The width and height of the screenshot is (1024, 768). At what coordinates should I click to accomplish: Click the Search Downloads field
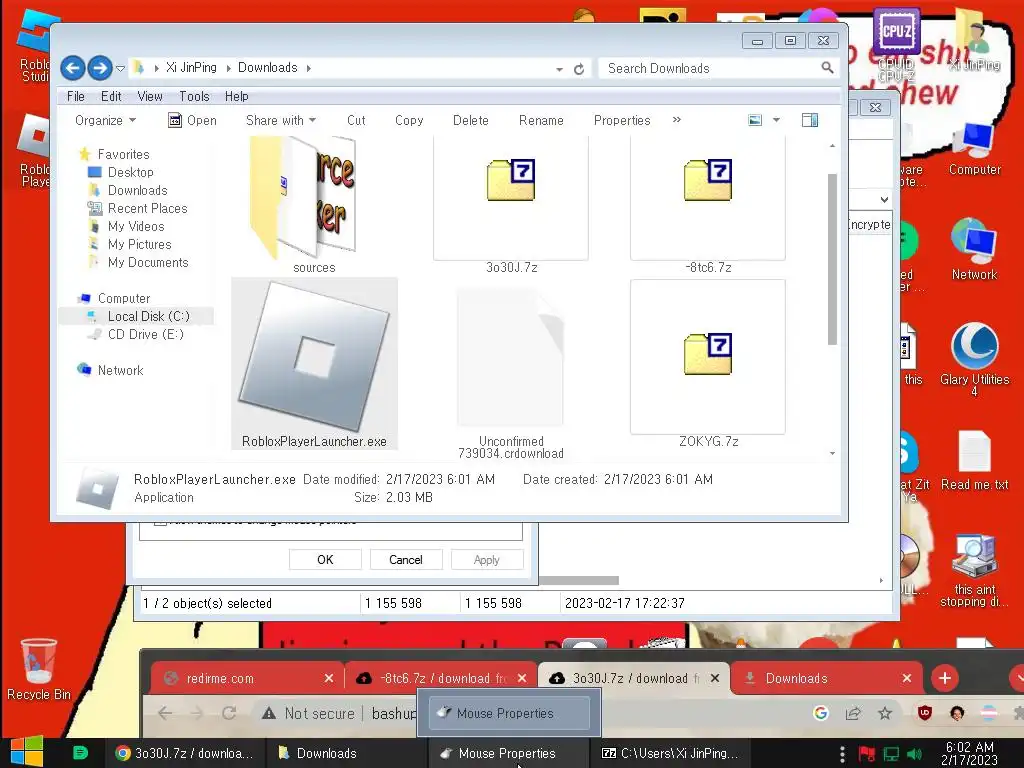pyautogui.click(x=717, y=68)
